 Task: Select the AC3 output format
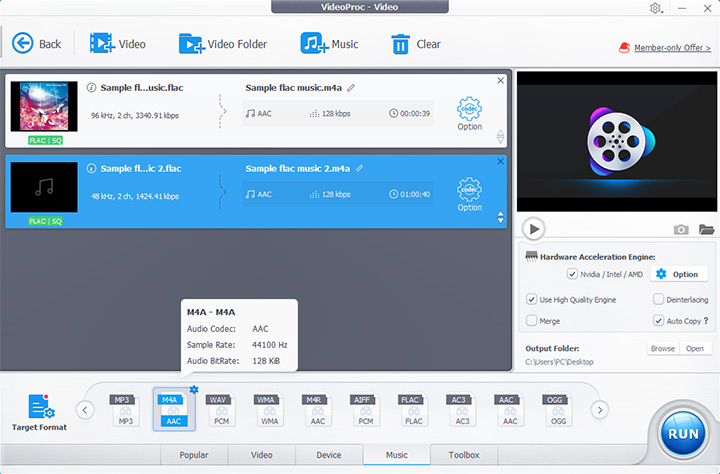click(461, 410)
